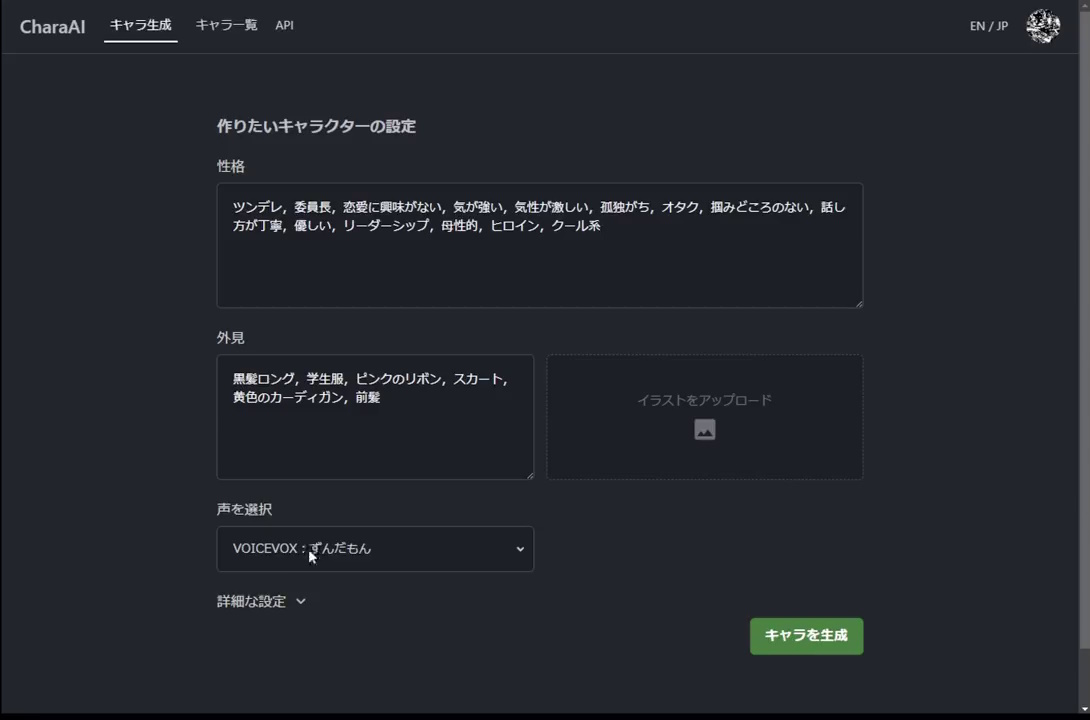This screenshot has width=1090, height=720.
Task: Click the resize grip of the appearance textbox
Action: (x=530, y=474)
